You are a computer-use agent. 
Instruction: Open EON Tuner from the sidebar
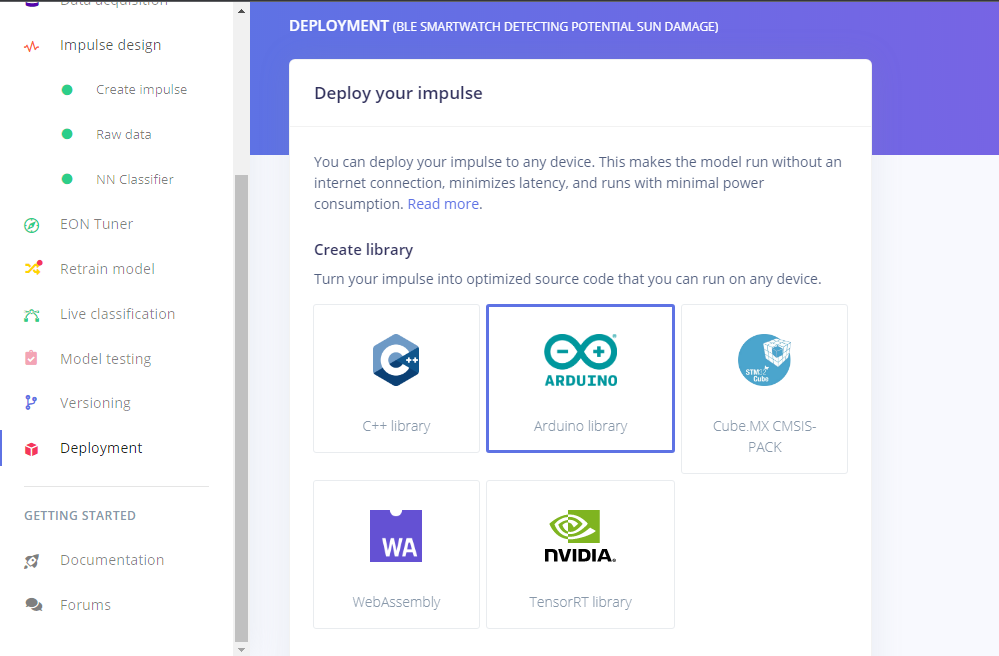[x=96, y=224]
